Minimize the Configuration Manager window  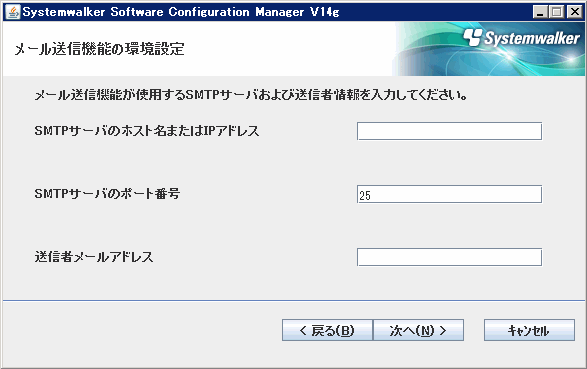(540, 12)
